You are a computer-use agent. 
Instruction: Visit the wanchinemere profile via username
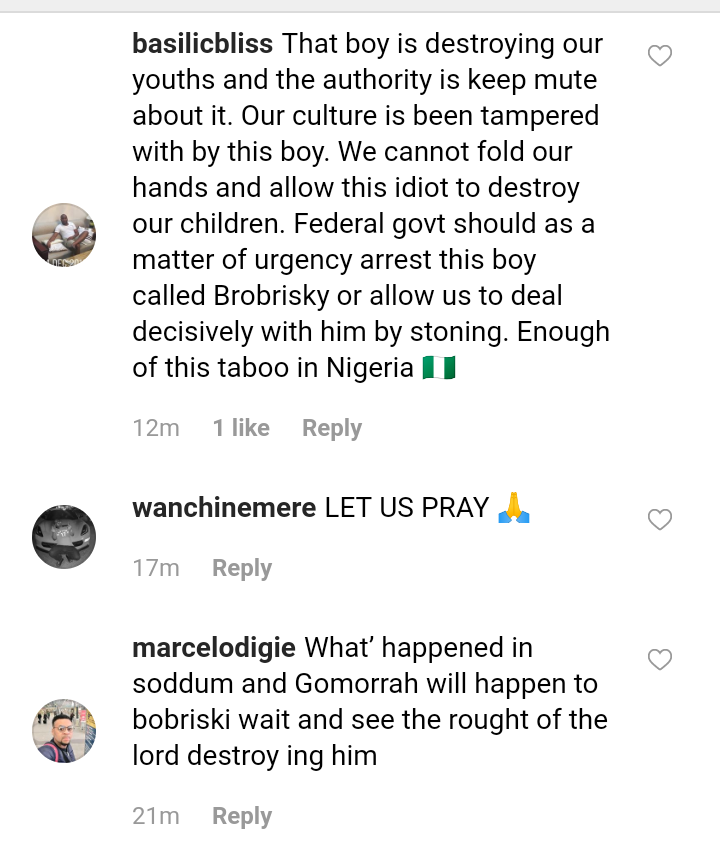point(225,508)
